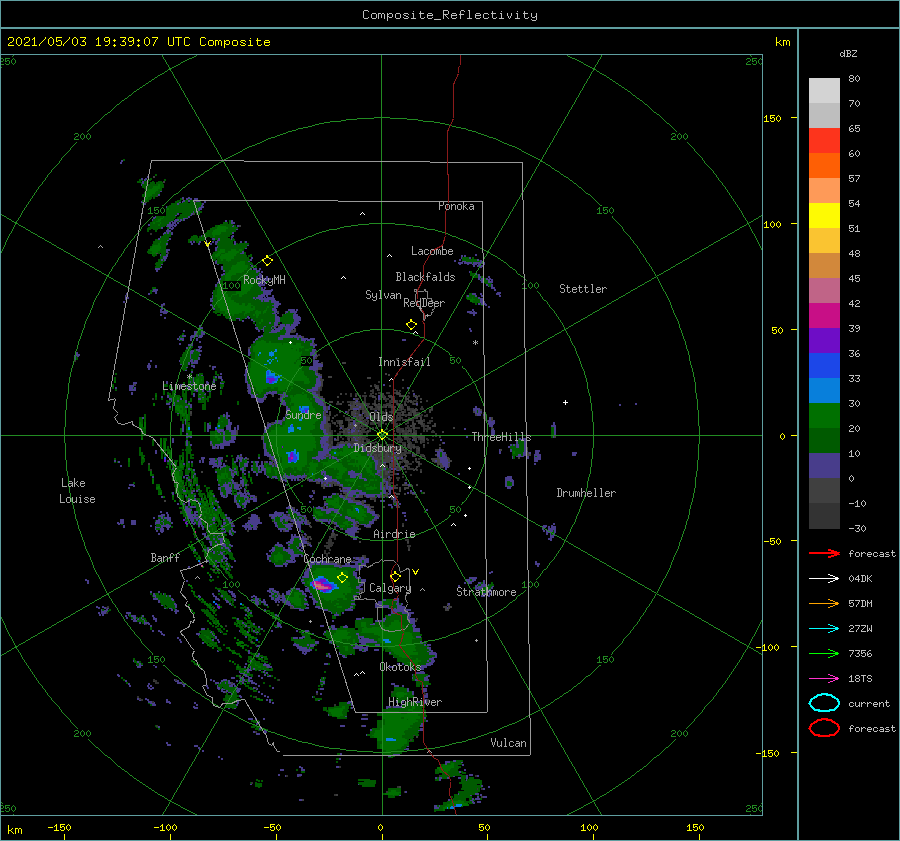The image size is (900, 841).
Task: Click the bright green swatch below 30 dBZ
Action: click(x=824, y=416)
